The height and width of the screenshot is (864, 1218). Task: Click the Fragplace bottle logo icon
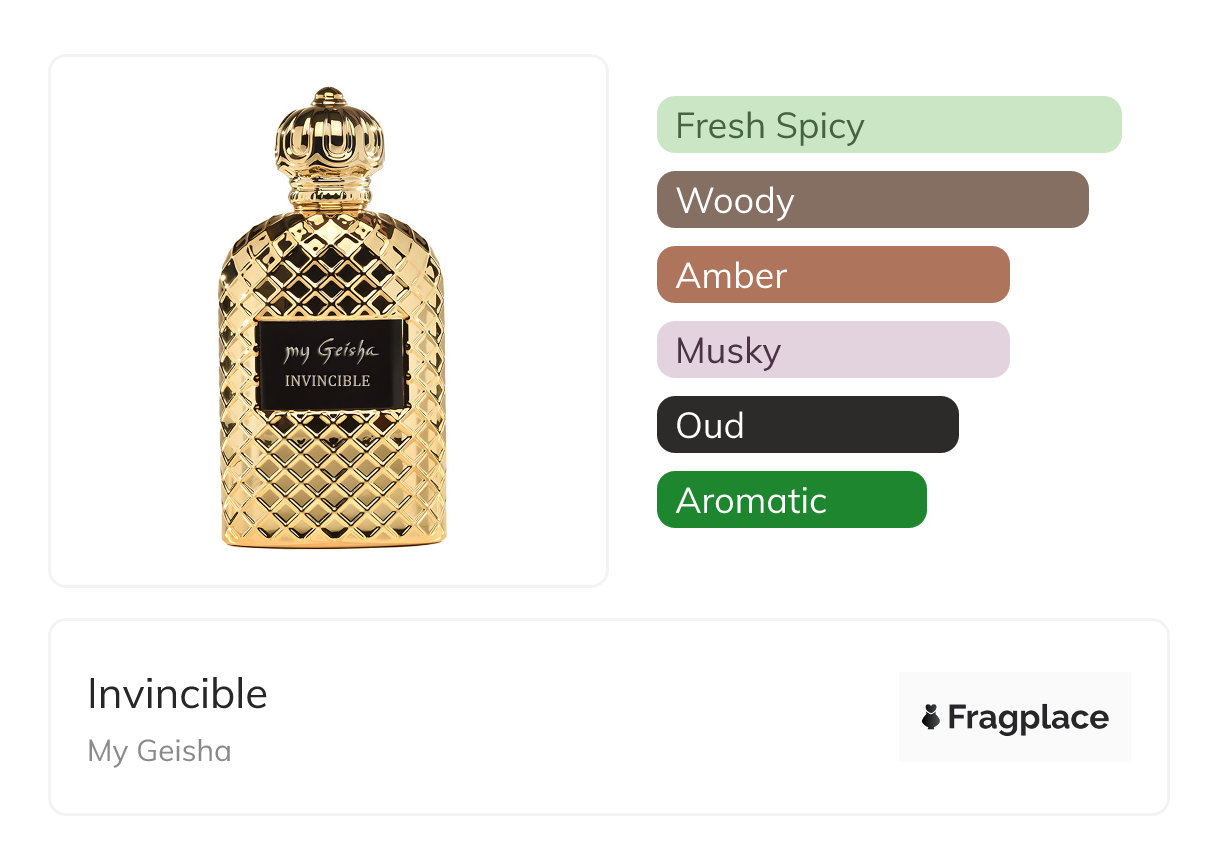931,717
